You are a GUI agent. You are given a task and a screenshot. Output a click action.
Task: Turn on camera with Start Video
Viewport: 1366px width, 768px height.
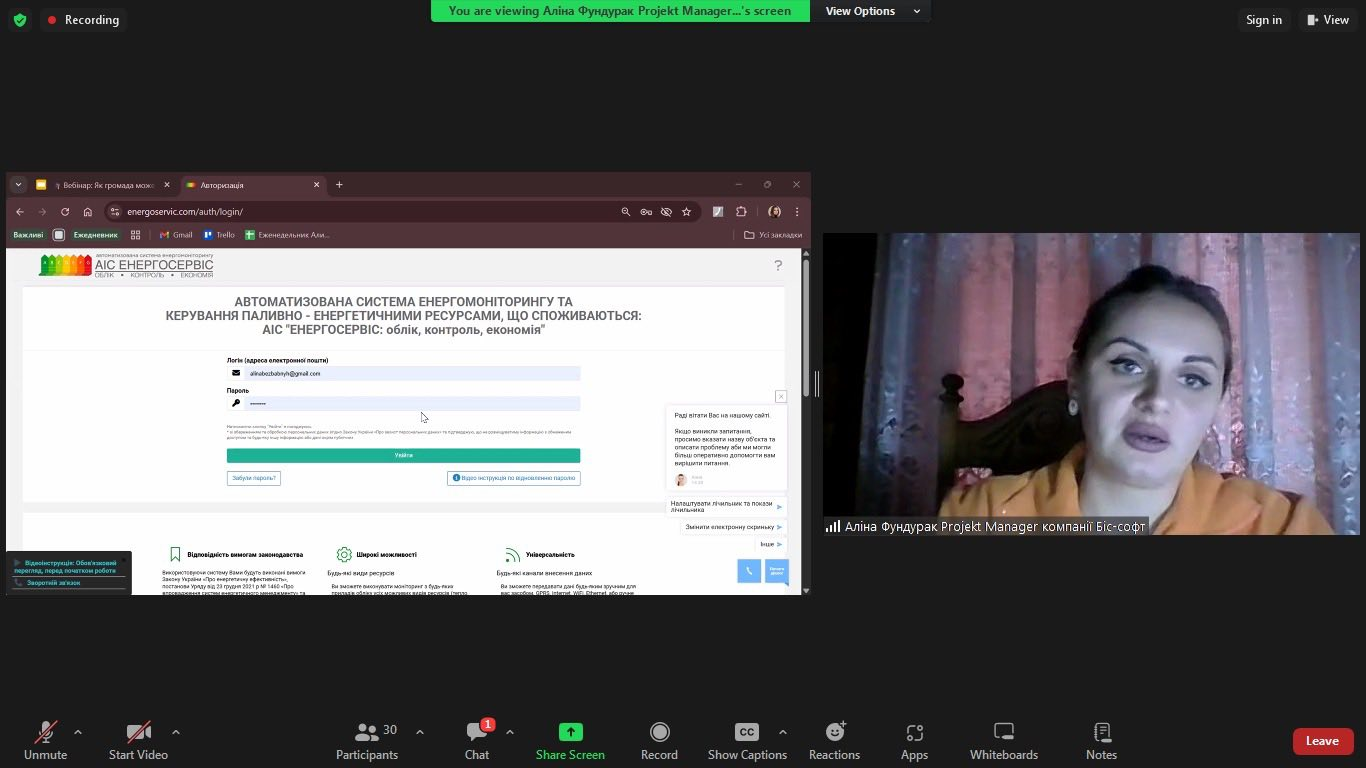pos(138,741)
